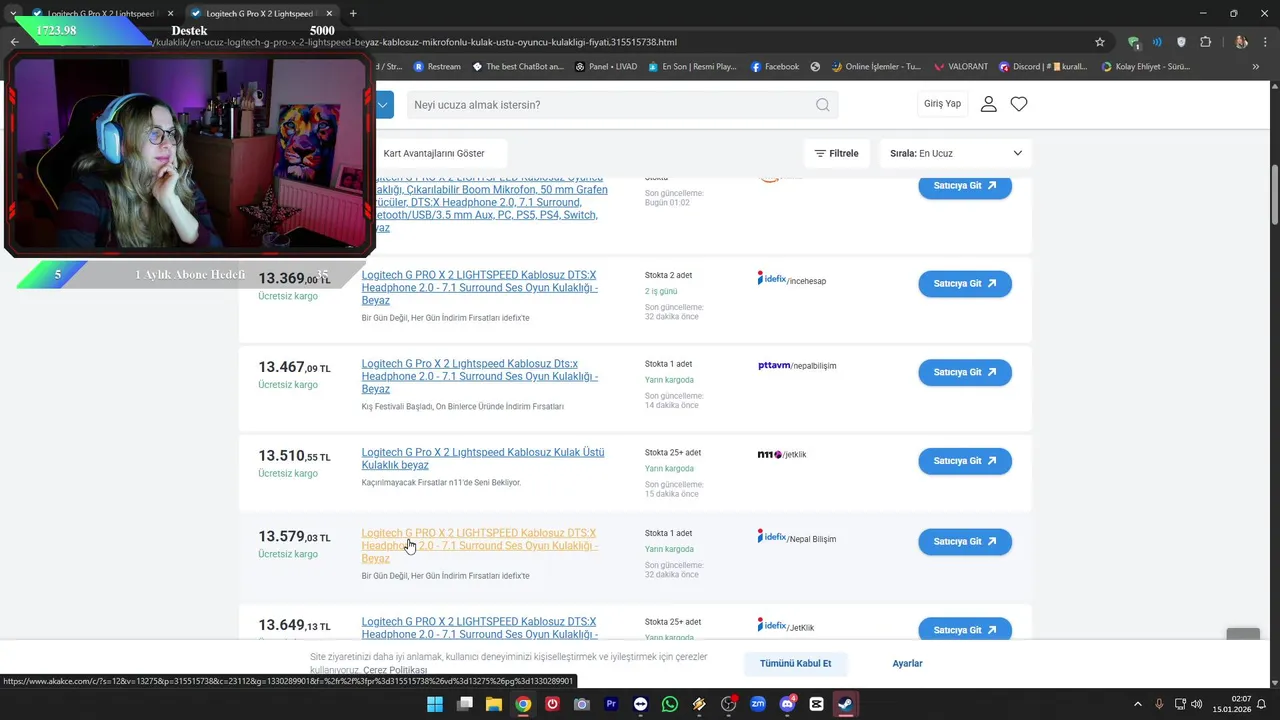Image resolution: width=1280 pixels, height=720 pixels.
Task: Click the microphone icon in system tray
Action: coord(1159,704)
